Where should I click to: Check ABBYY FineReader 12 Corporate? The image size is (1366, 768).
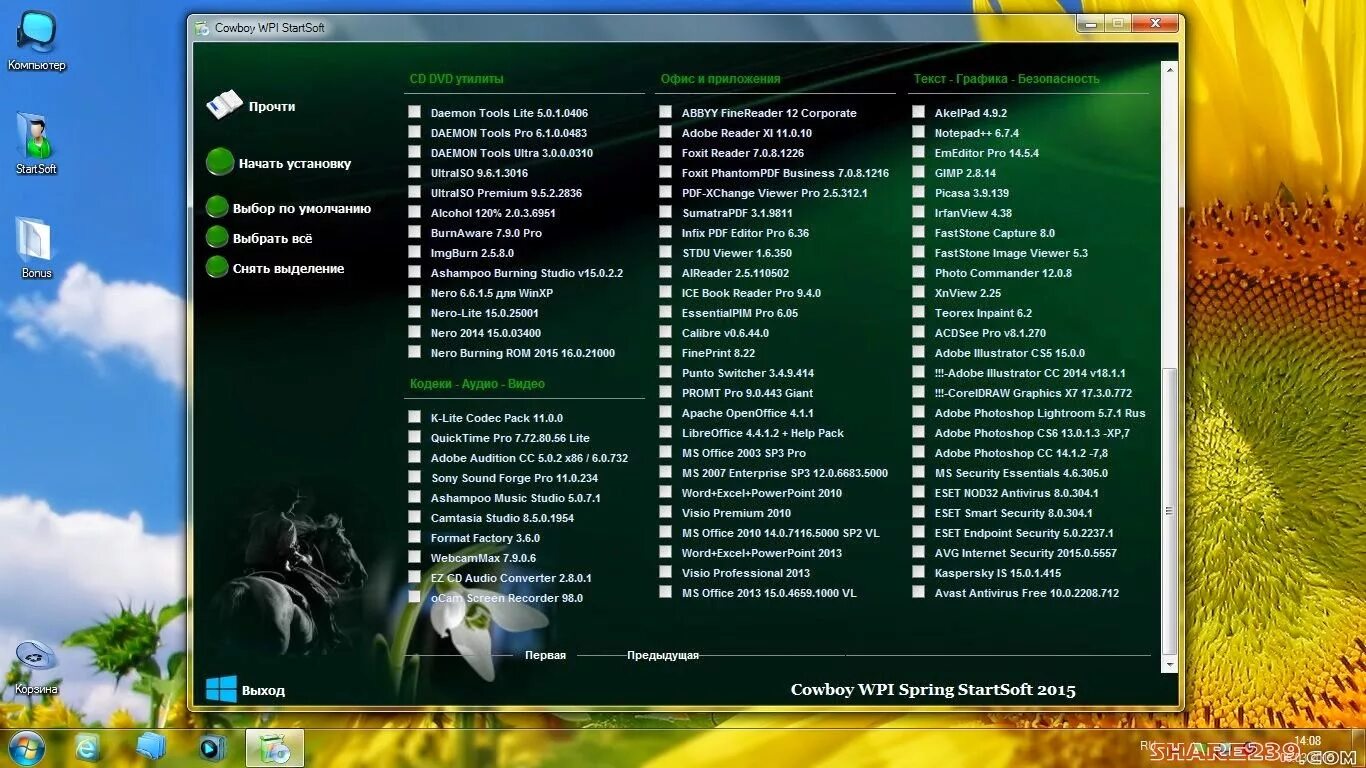click(x=665, y=112)
